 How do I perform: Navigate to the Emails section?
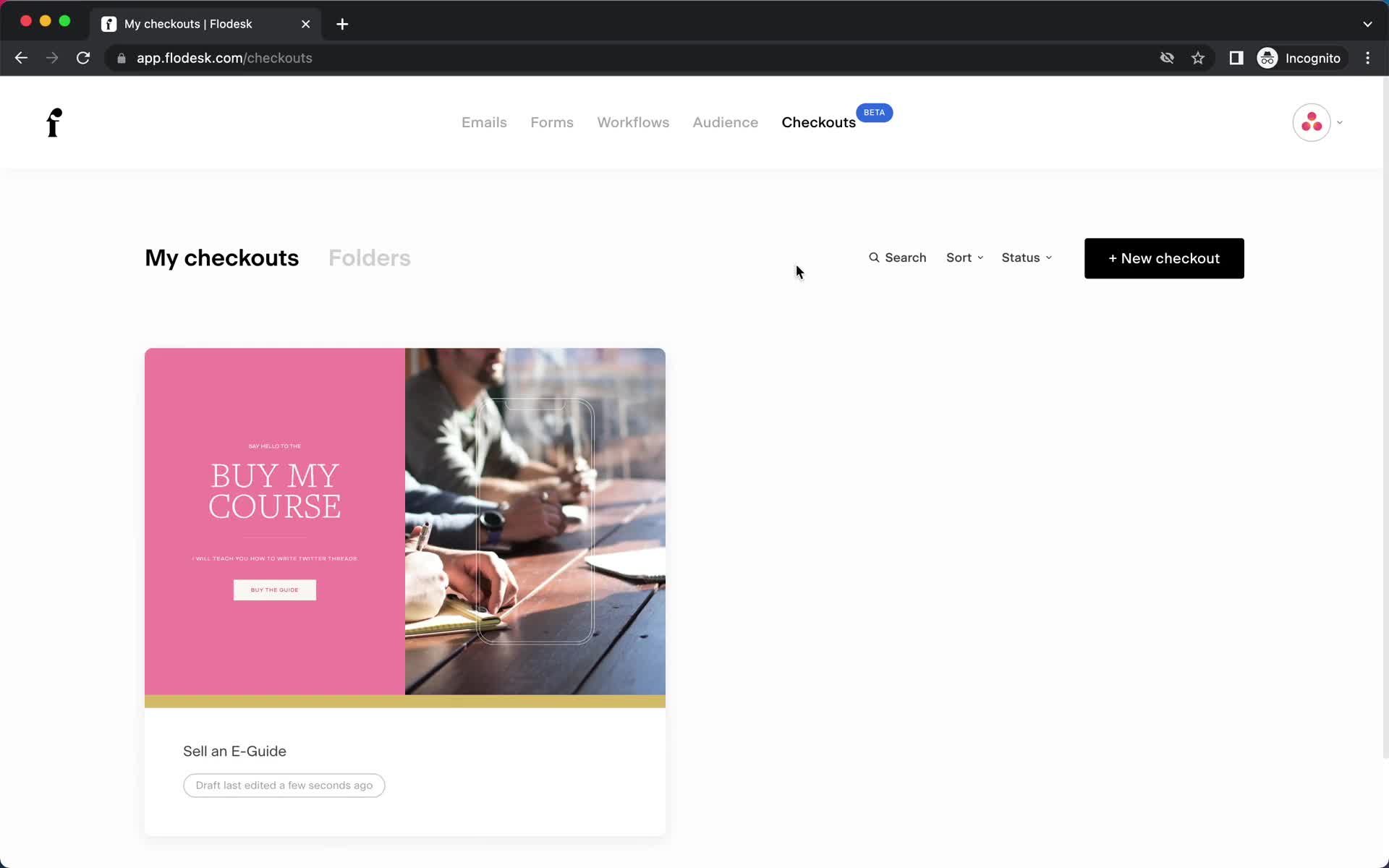point(483,122)
